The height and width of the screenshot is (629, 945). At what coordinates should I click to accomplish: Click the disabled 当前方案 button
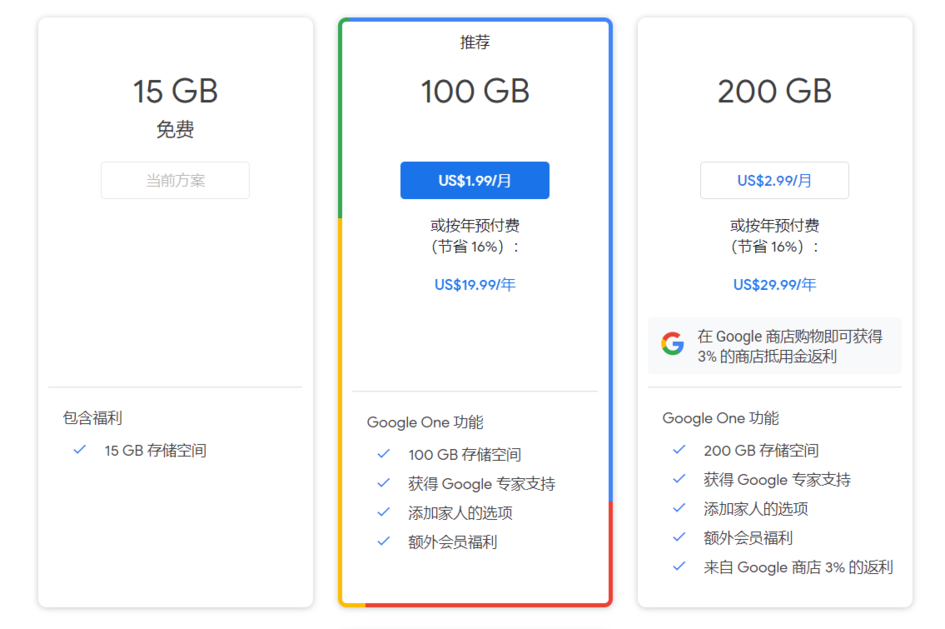click(175, 181)
